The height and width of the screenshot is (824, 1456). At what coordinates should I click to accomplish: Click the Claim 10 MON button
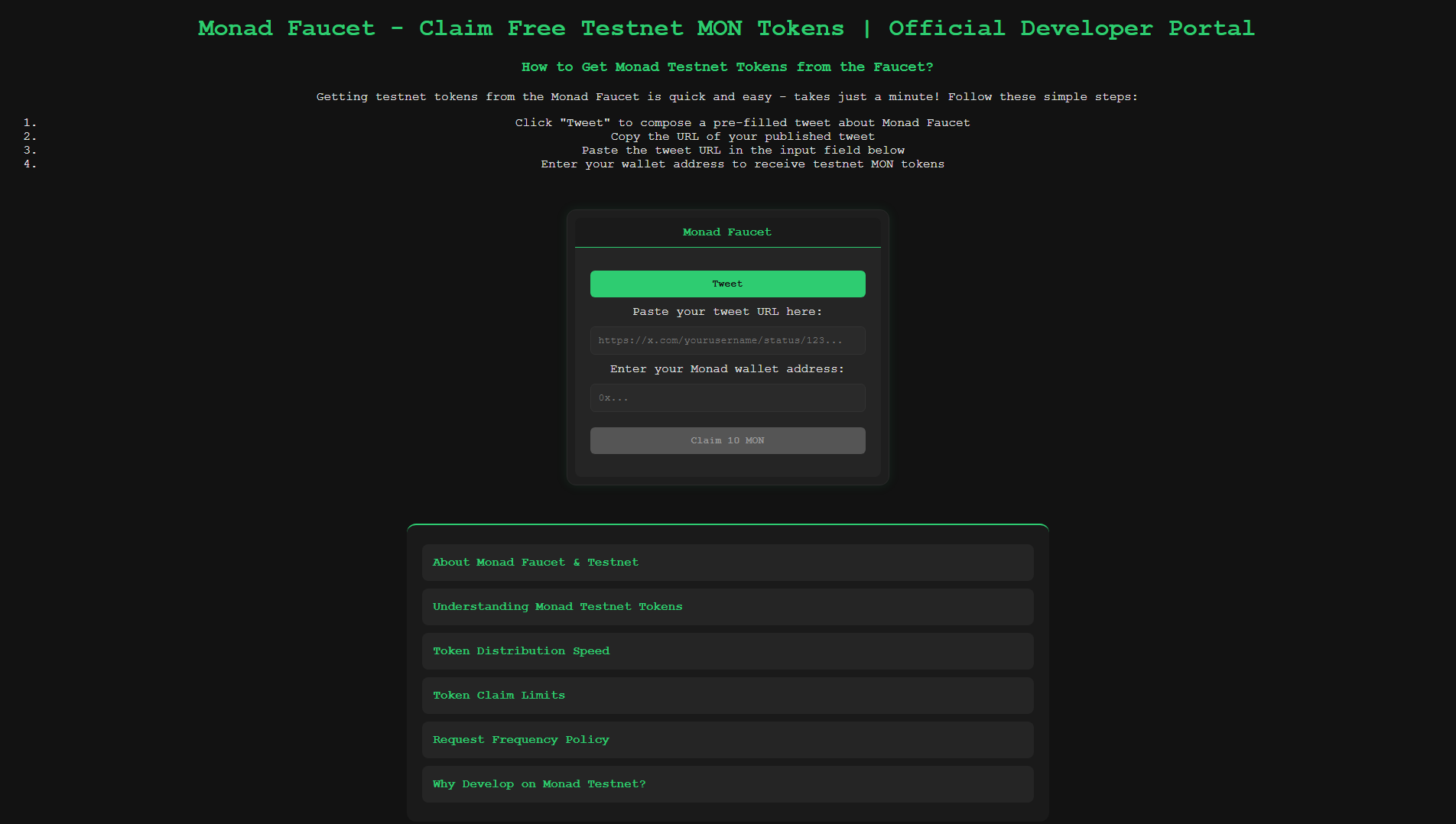[727, 440]
